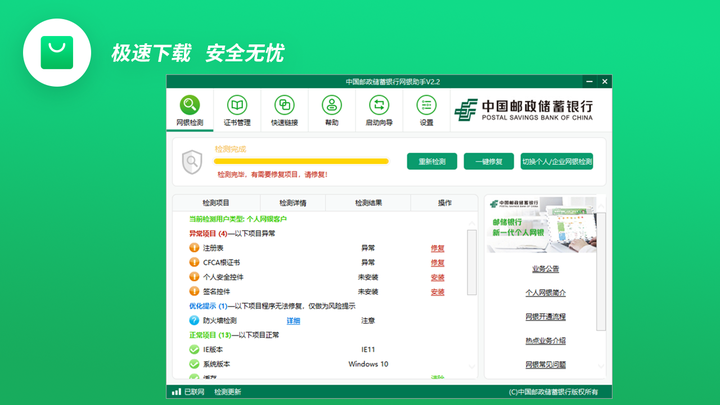Select the 签名控件 row label
The width and height of the screenshot is (720, 405).
(x=216, y=292)
